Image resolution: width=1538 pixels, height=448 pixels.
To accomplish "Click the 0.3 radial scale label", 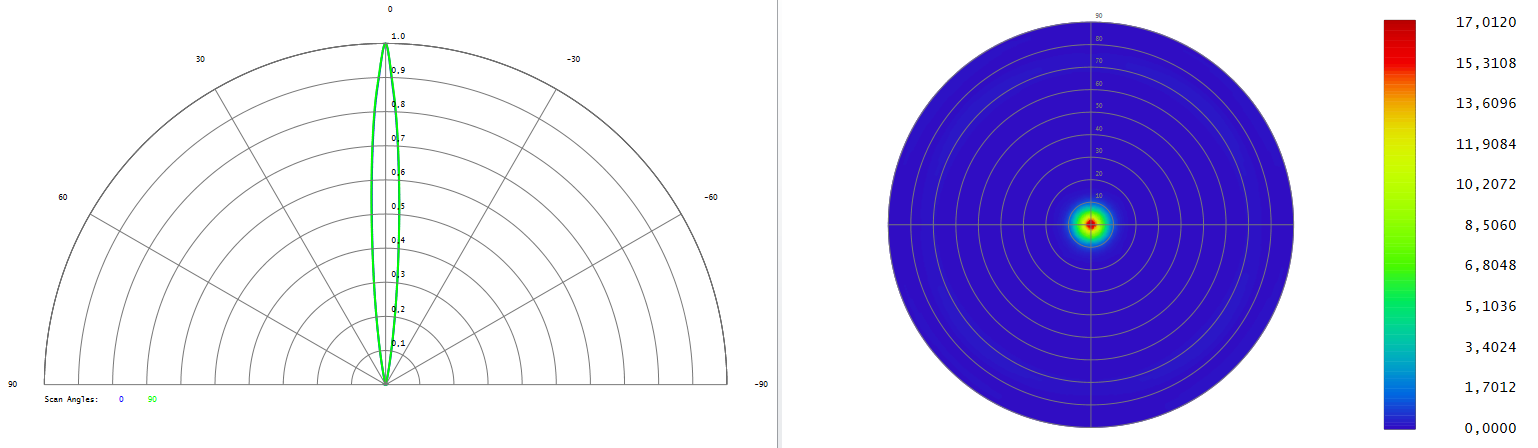I will pyautogui.click(x=398, y=274).
